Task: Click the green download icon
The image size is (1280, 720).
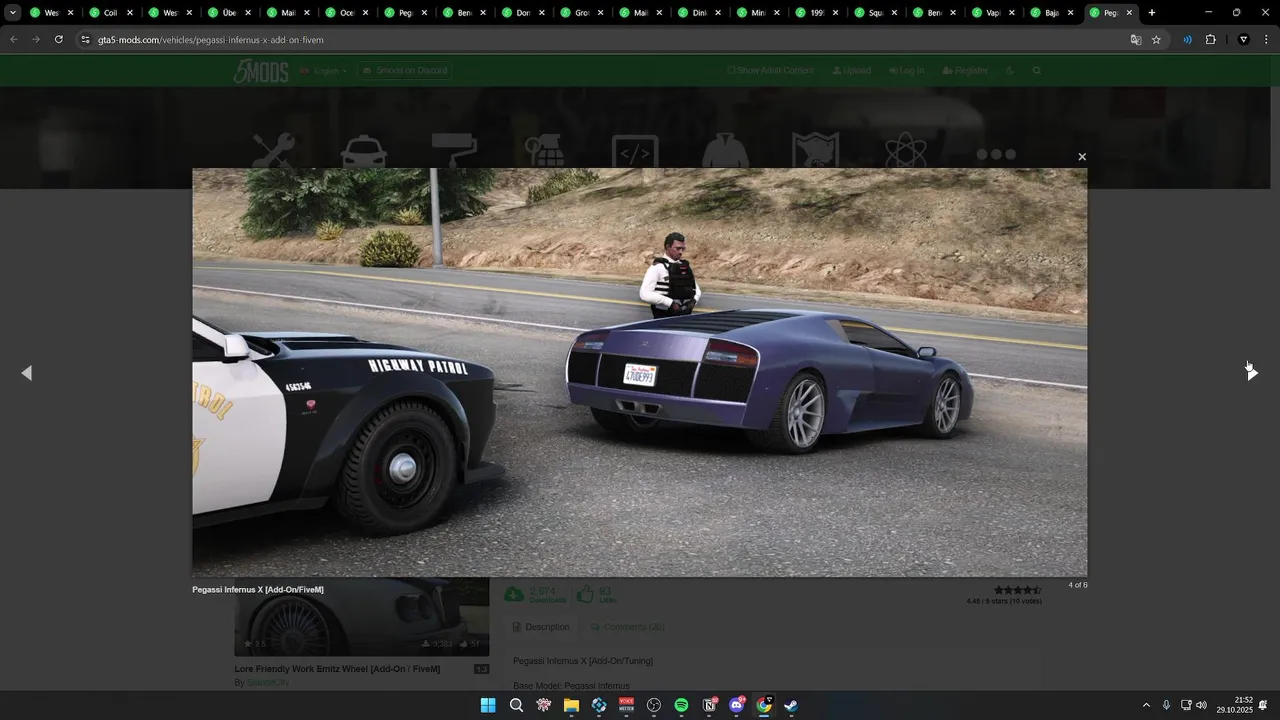Action: (514, 594)
